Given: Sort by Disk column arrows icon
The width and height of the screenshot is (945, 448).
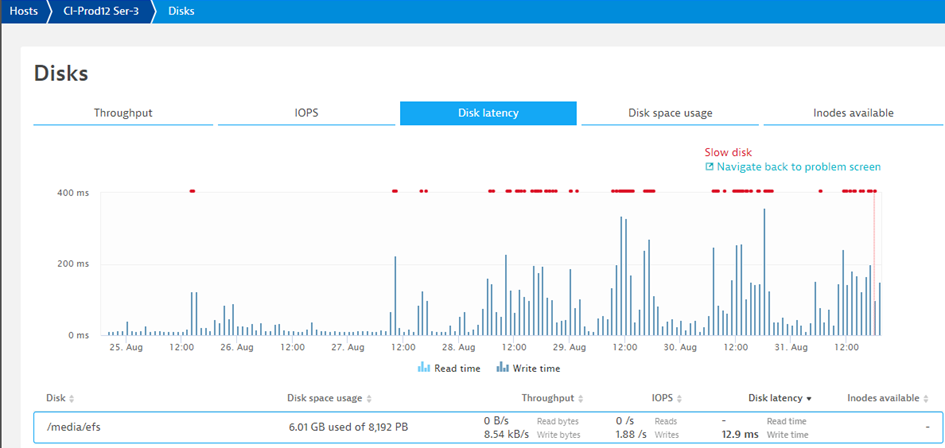Looking at the screenshot, I should pos(72,399).
